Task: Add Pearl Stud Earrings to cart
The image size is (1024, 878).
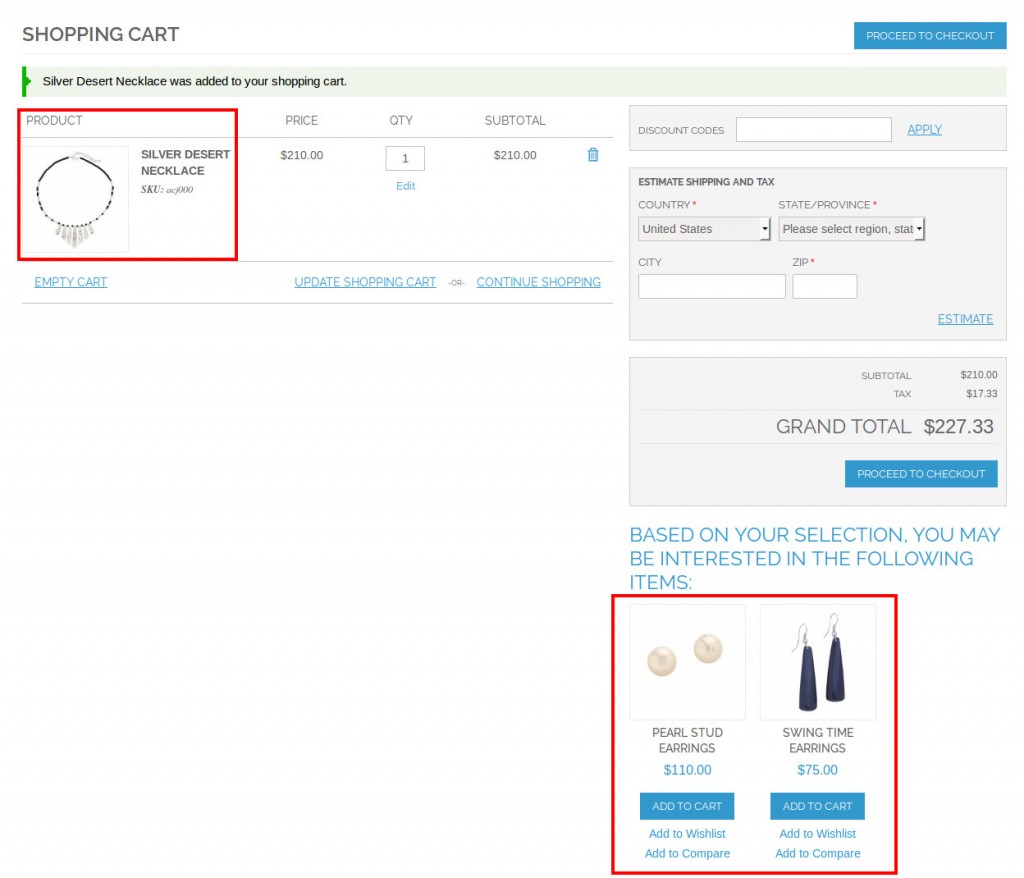Action: click(x=687, y=806)
